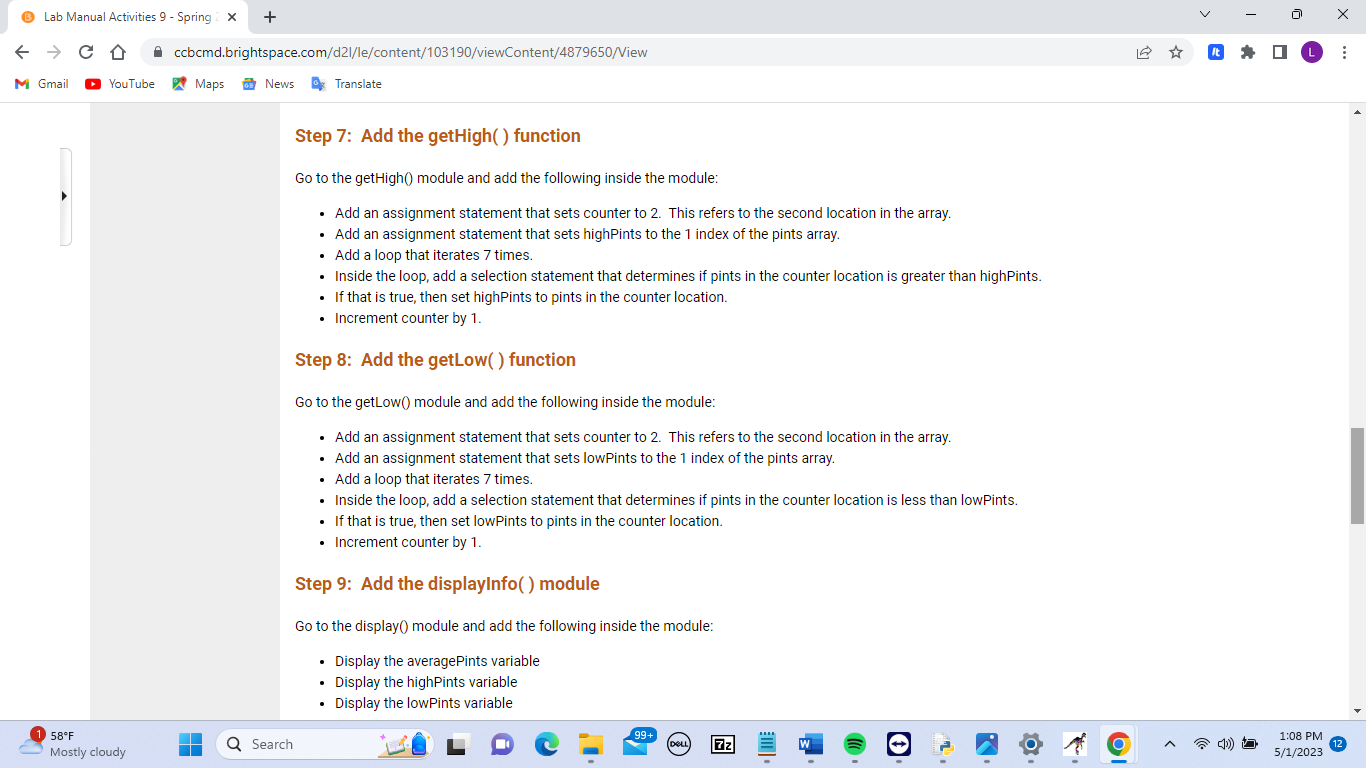Click the Chrome extensions puzzle icon

coord(1248,51)
